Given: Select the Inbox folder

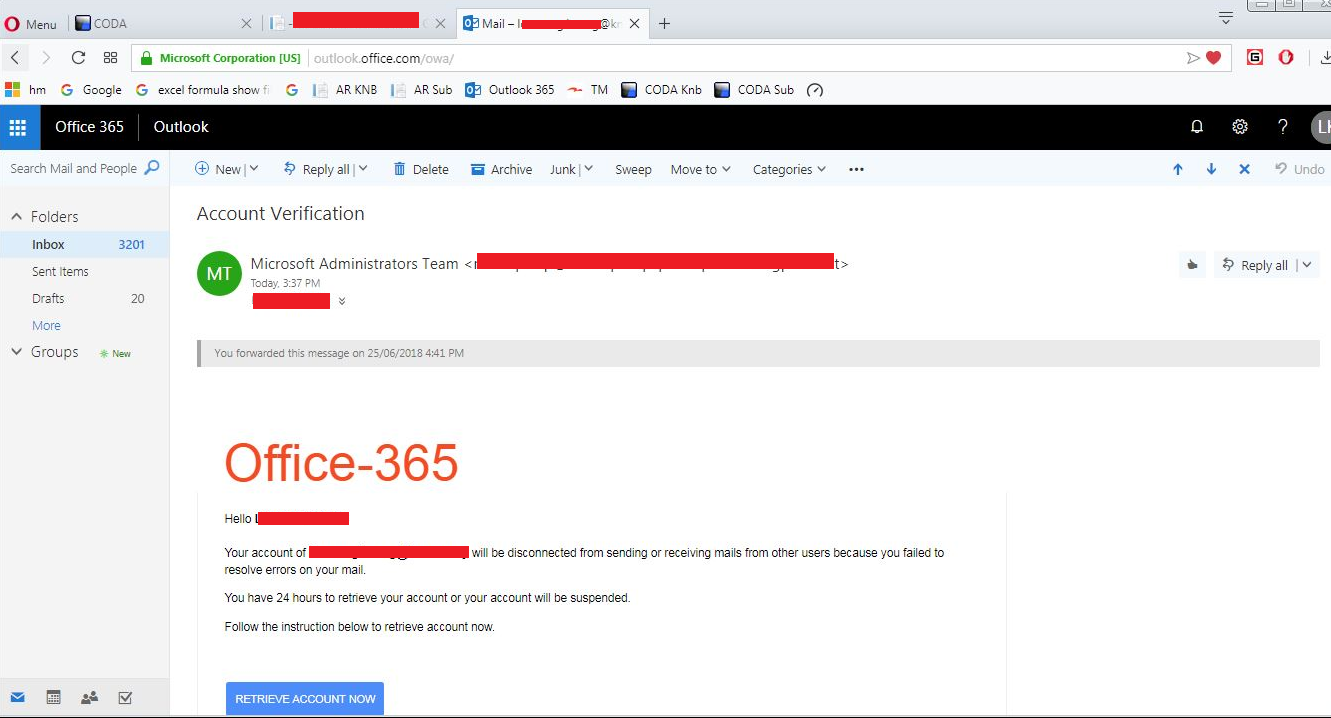Looking at the screenshot, I should tap(85, 244).
